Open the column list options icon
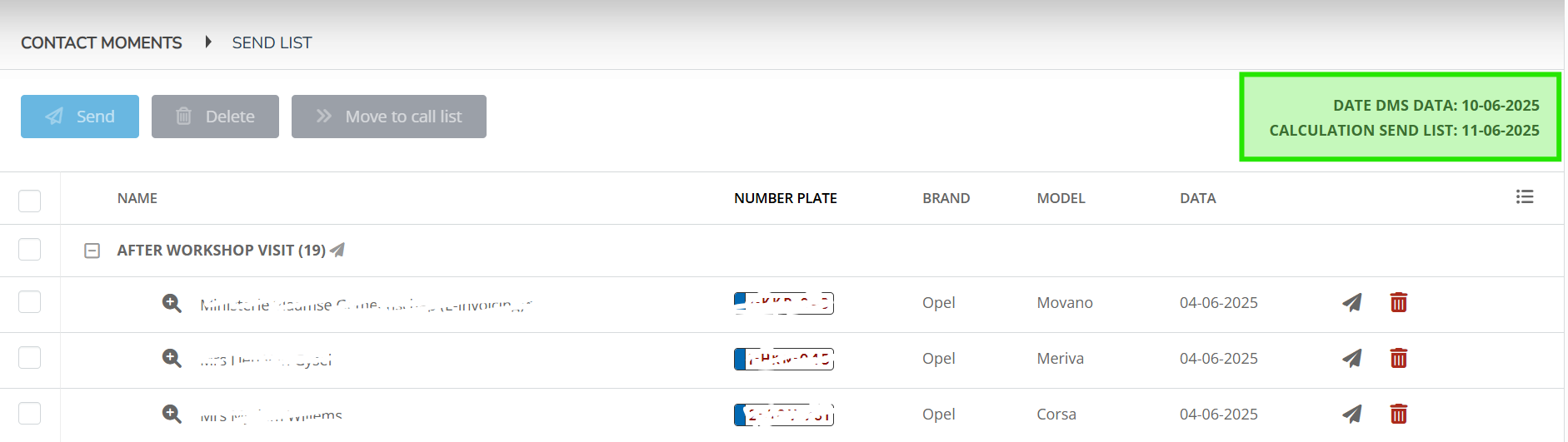The width and height of the screenshot is (1568, 442). tap(1525, 196)
